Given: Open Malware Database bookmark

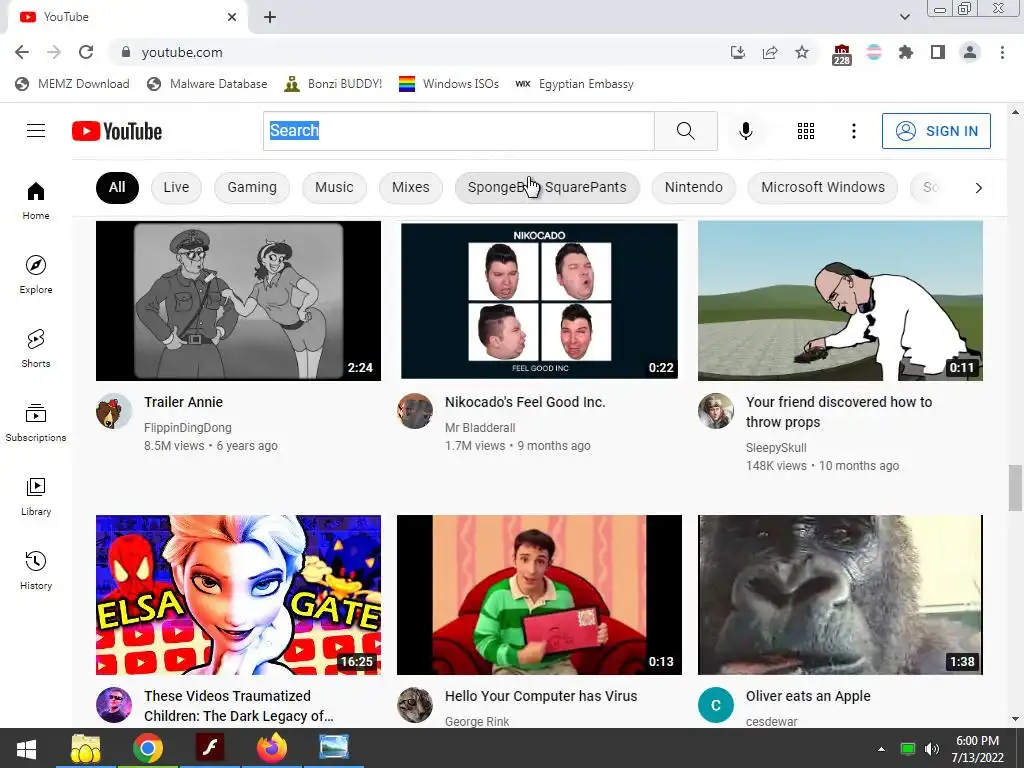Looking at the screenshot, I should [207, 84].
